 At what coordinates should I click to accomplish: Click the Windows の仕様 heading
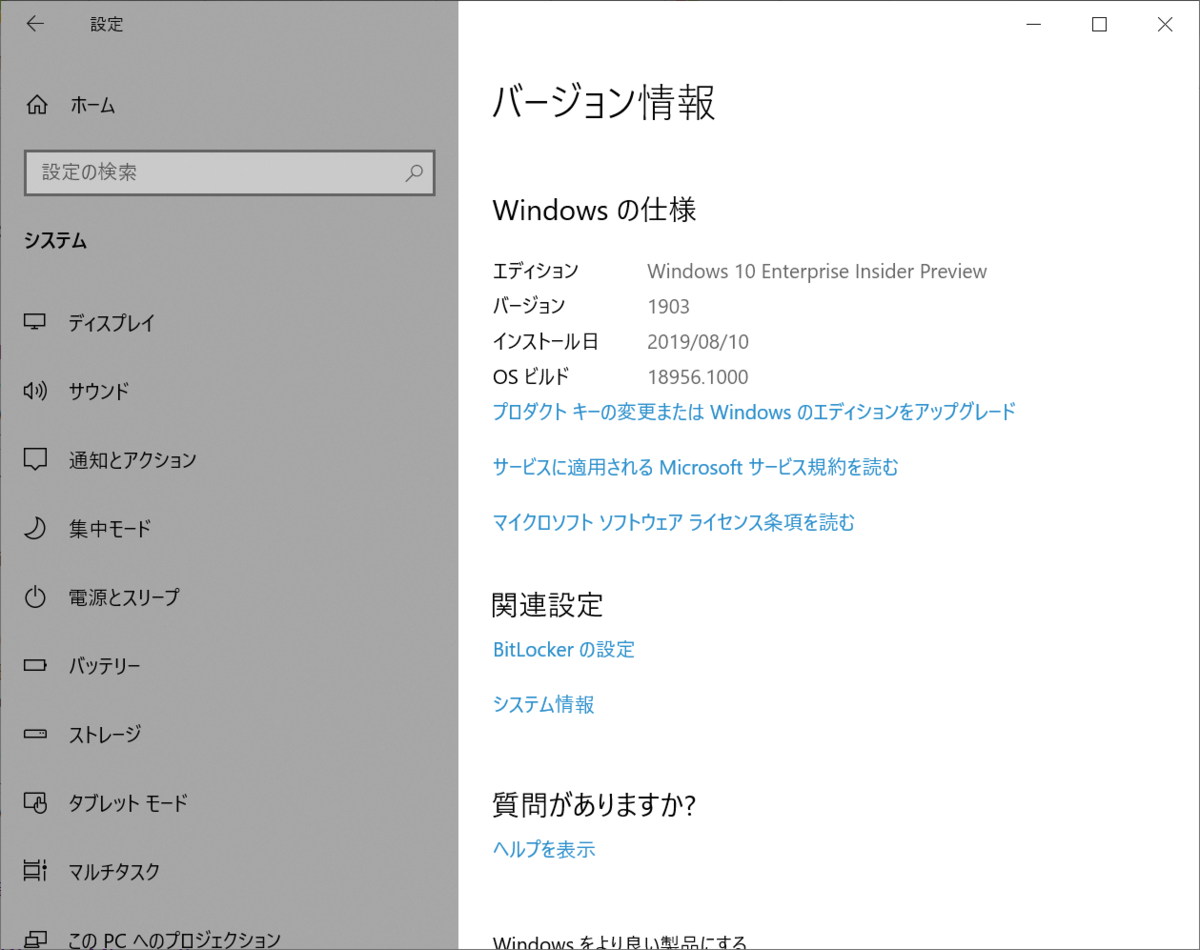pos(594,210)
